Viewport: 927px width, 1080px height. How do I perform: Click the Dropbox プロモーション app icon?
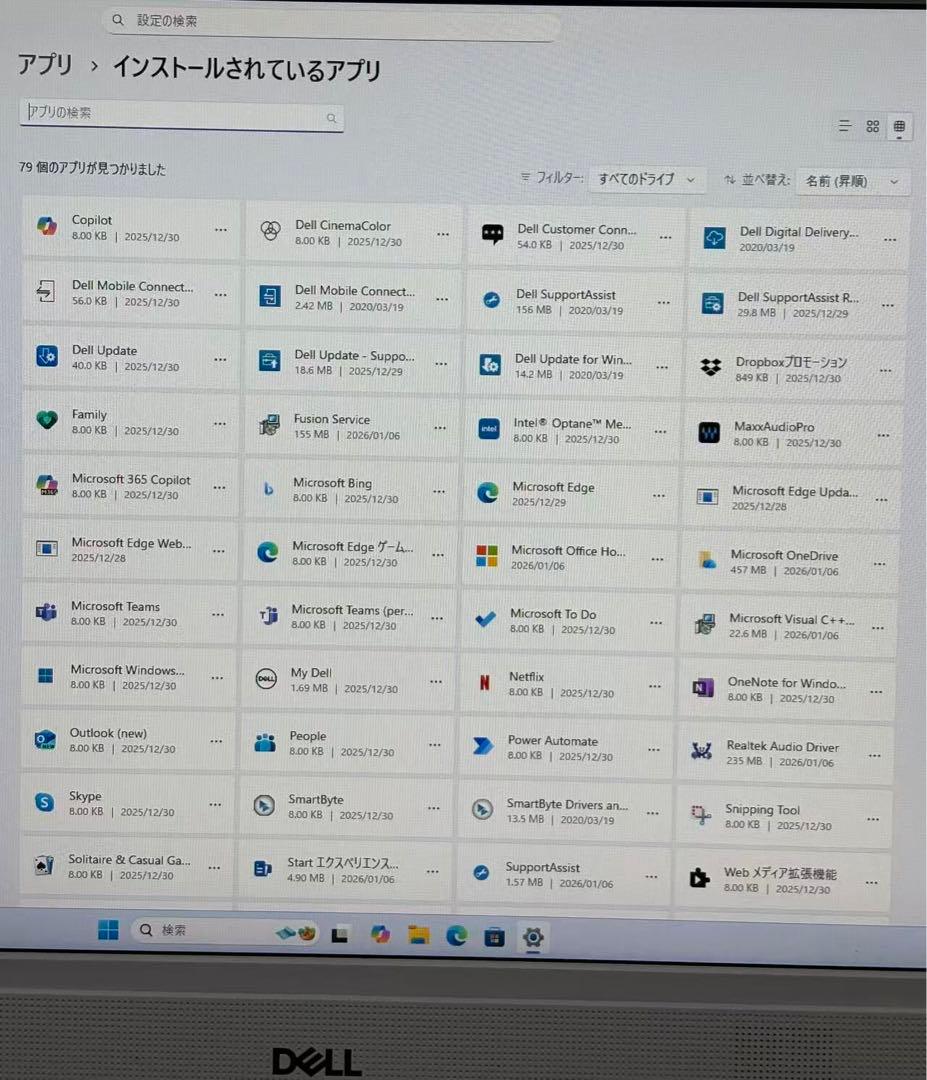coord(709,366)
